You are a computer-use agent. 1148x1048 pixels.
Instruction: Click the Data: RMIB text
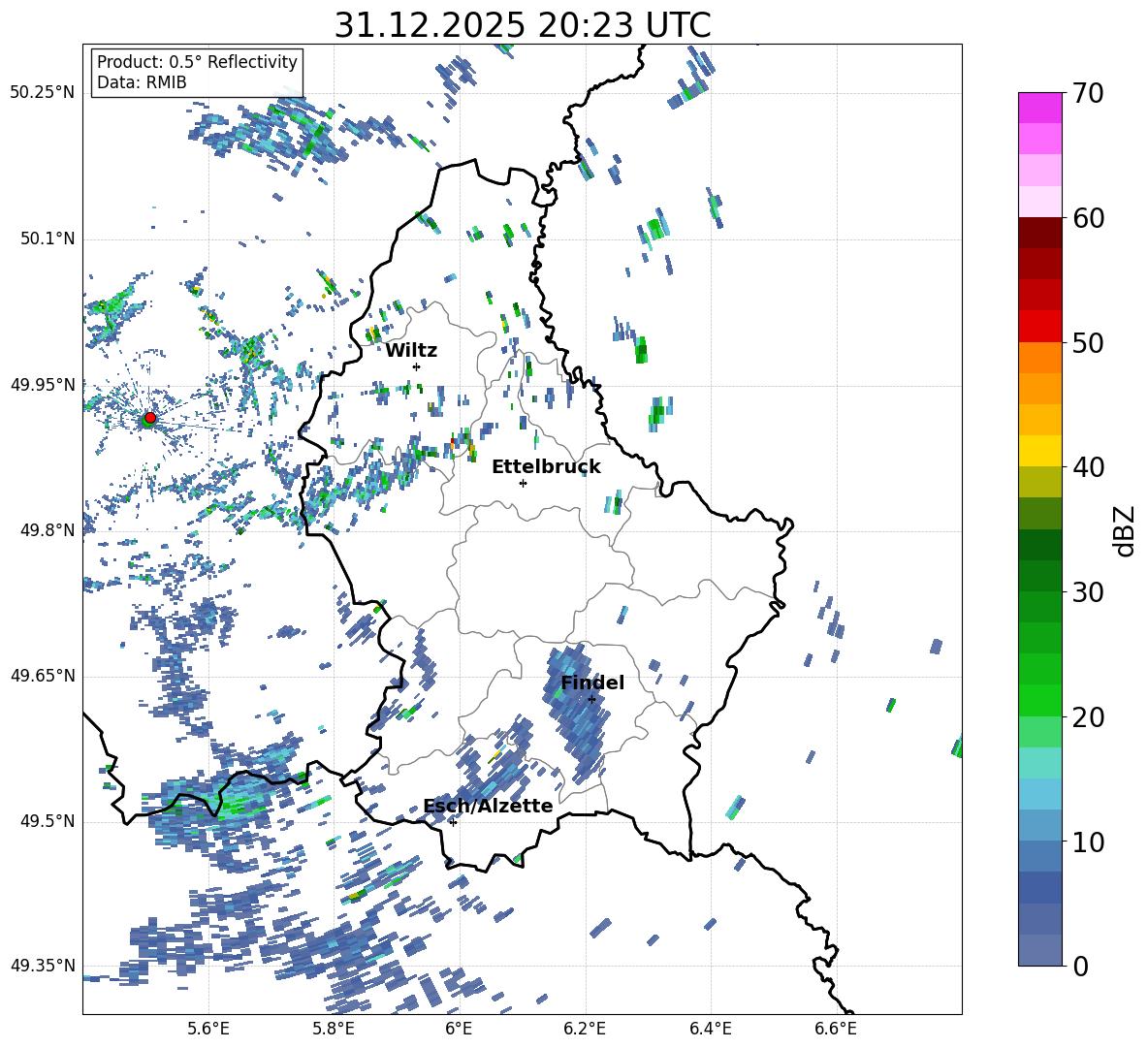pyautogui.click(x=142, y=82)
